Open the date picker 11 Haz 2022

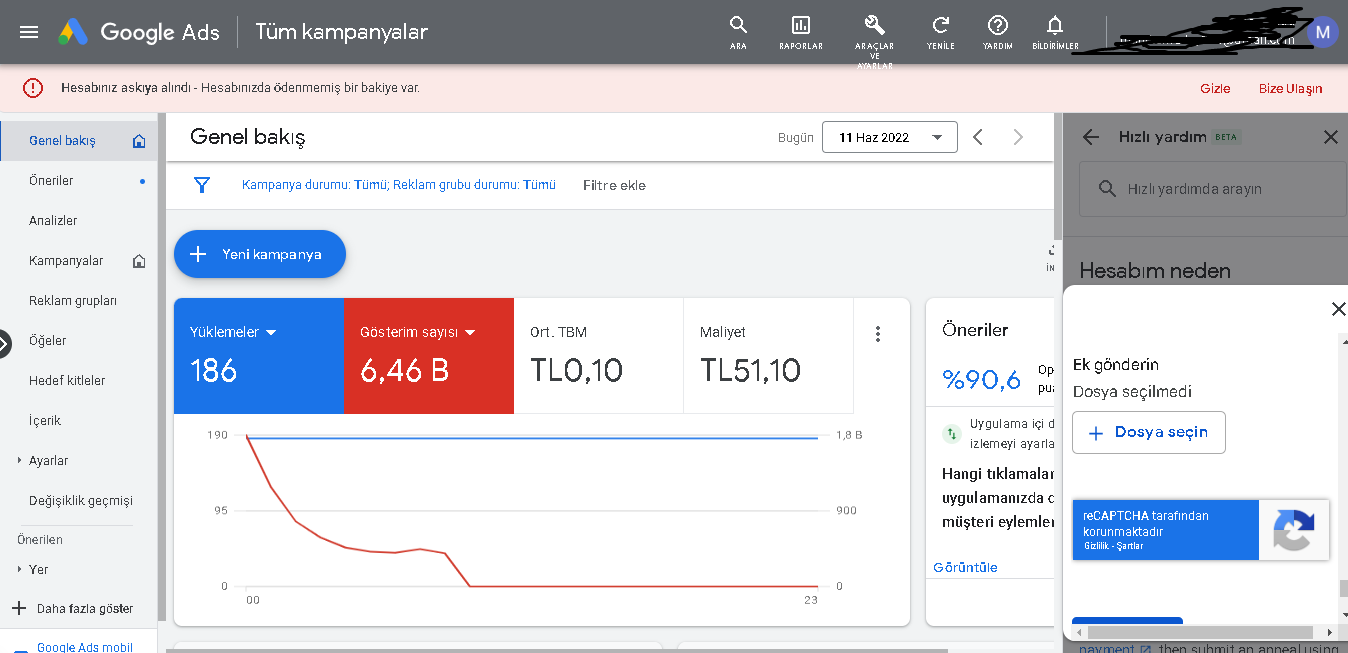[x=889, y=137]
